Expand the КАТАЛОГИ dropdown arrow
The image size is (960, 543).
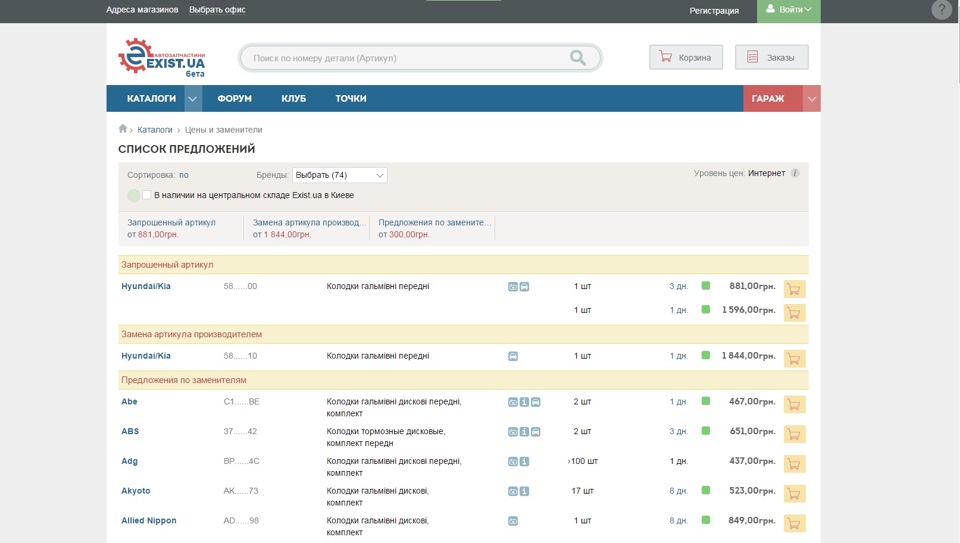(x=193, y=99)
